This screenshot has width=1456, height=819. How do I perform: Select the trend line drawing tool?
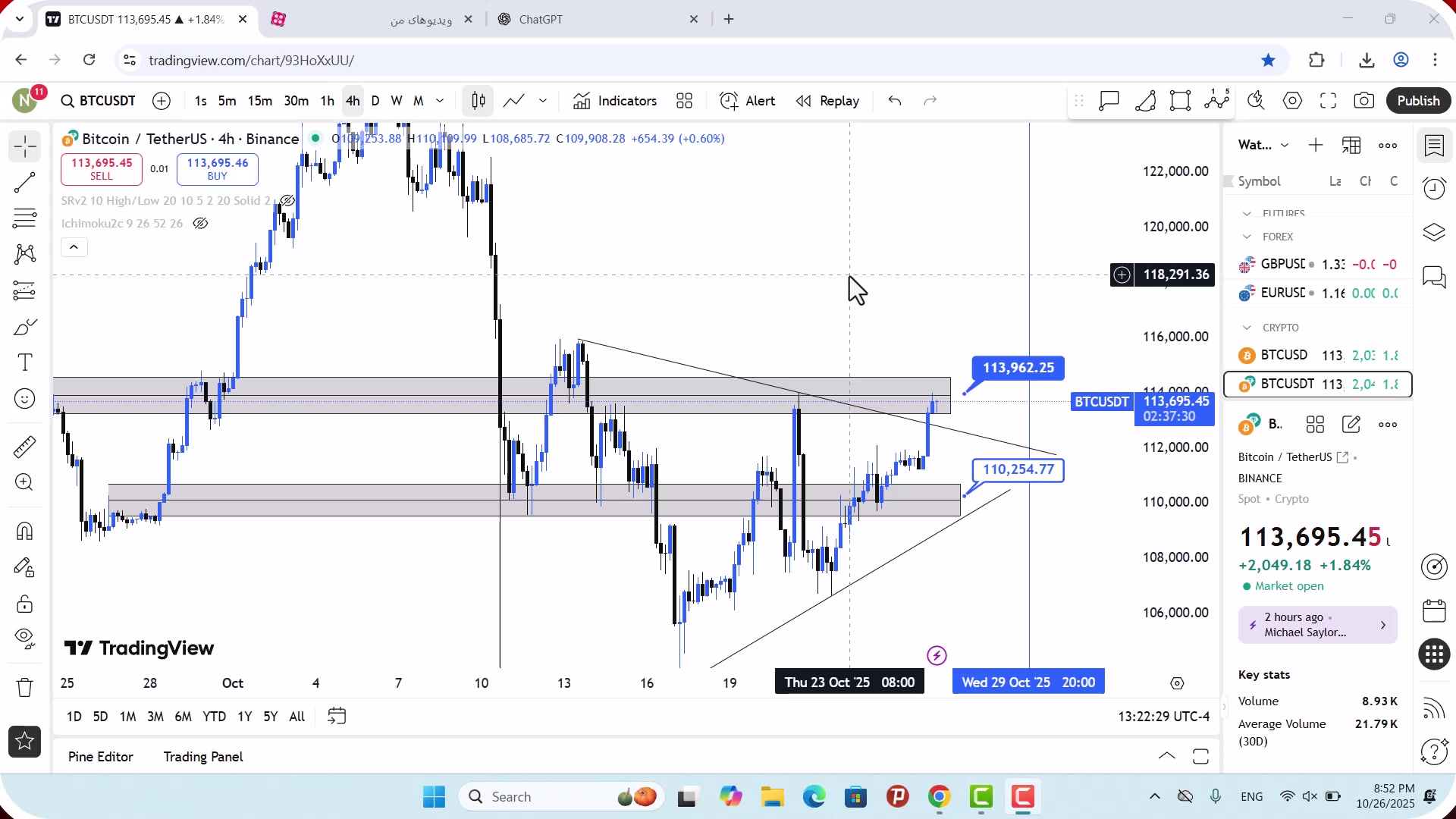[x=25, y=182]
